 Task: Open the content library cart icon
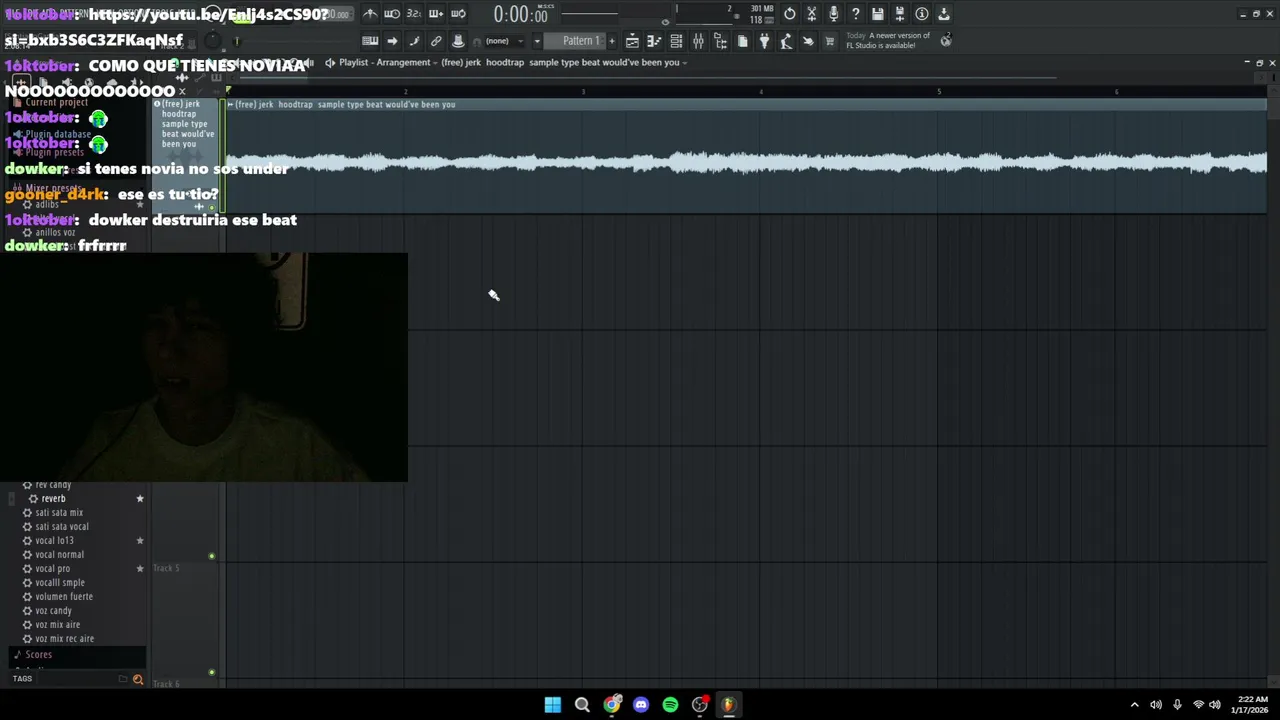click(830, 41)
